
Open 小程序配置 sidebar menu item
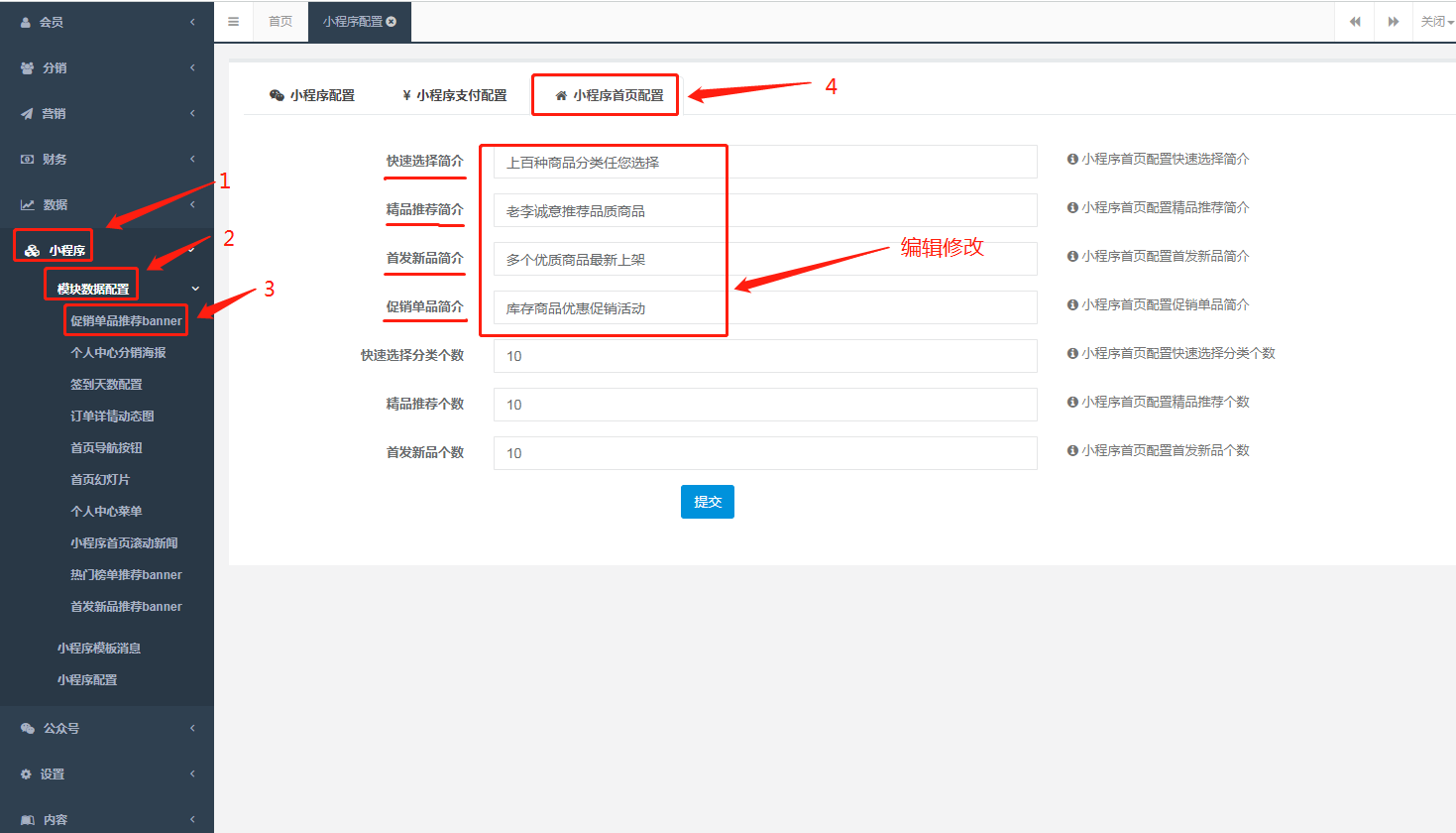[87, 679]
